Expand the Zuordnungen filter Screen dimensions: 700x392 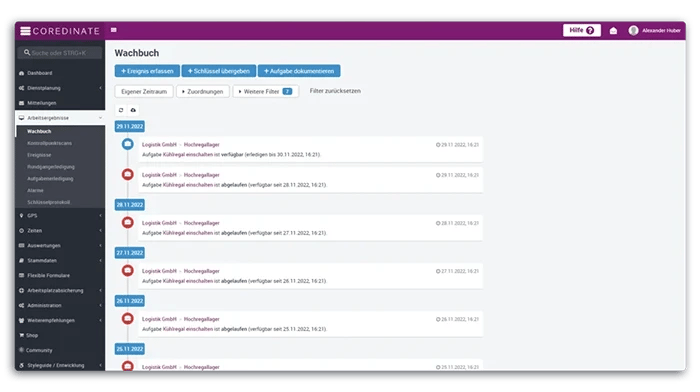click(x=203, y=92)
